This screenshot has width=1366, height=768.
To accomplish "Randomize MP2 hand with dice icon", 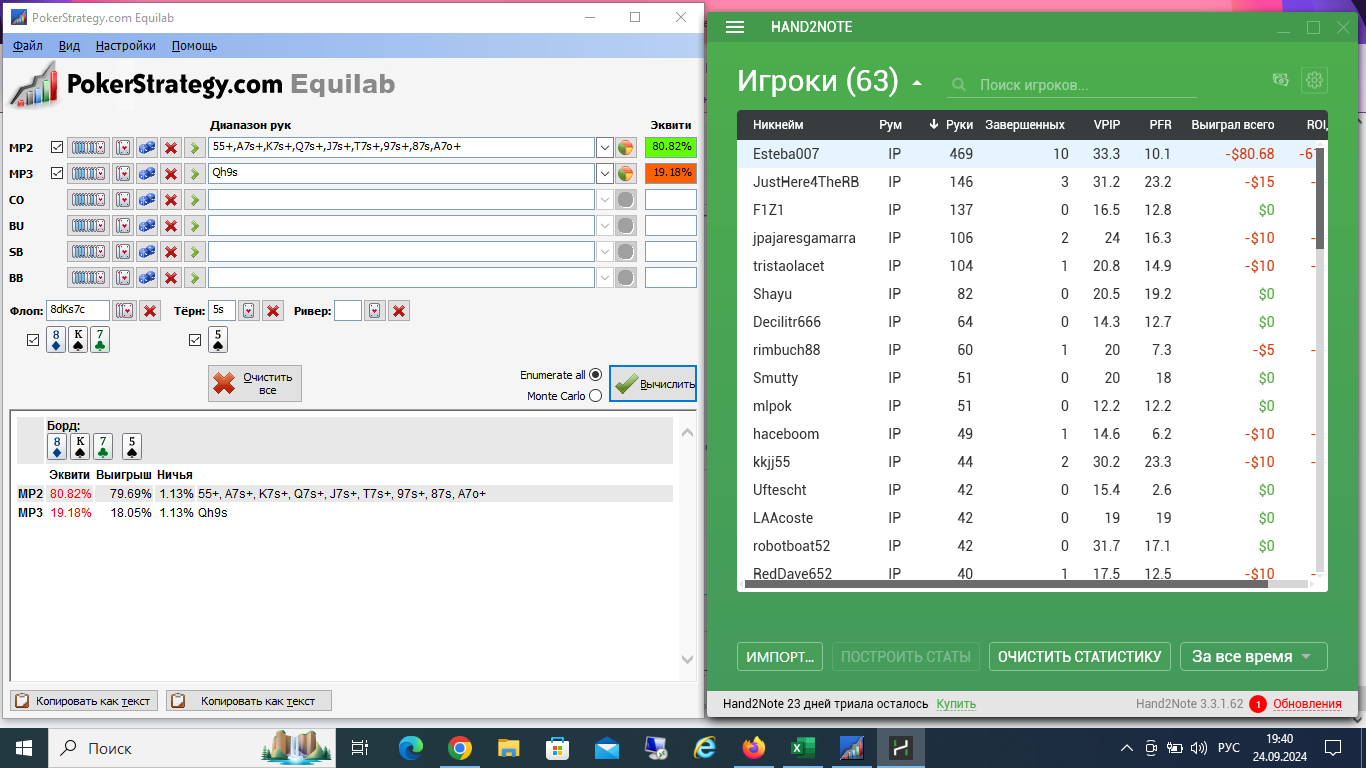I will pyautogui.click(x=147, y=147).
